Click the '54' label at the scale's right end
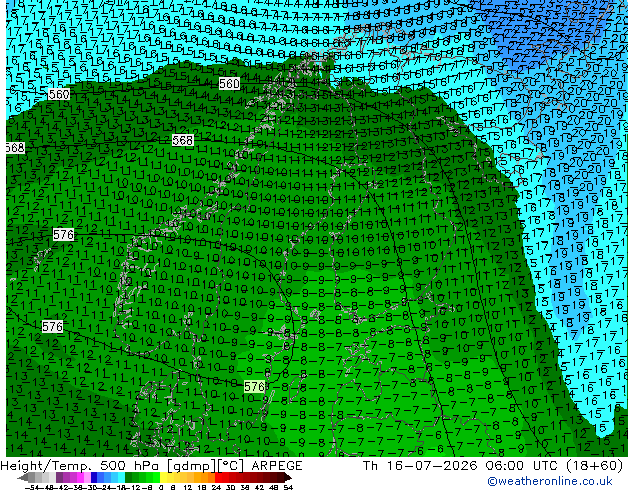634x490 pixels. point(288,487)
